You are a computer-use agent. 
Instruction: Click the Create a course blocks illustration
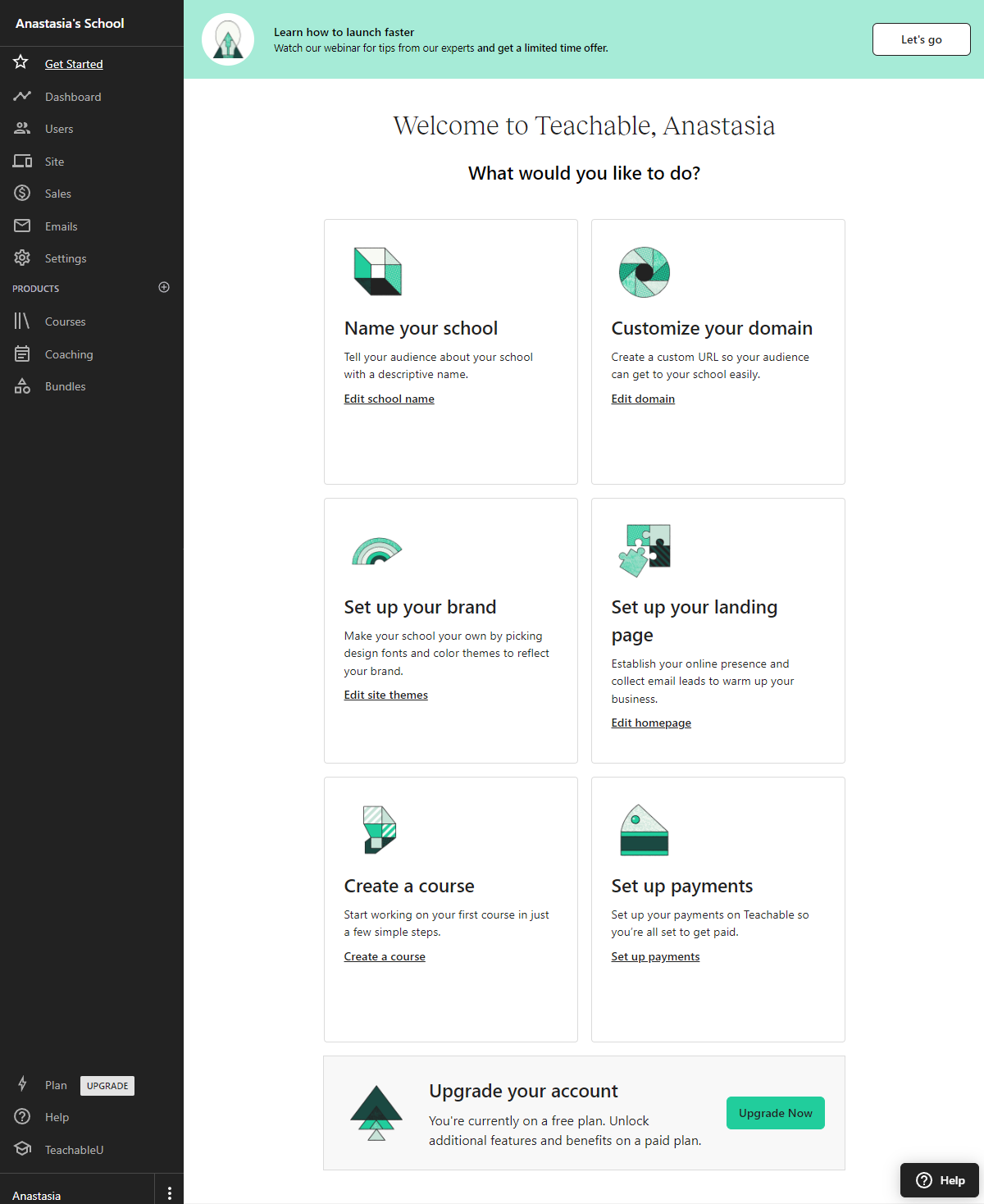[x=379, y=829]
